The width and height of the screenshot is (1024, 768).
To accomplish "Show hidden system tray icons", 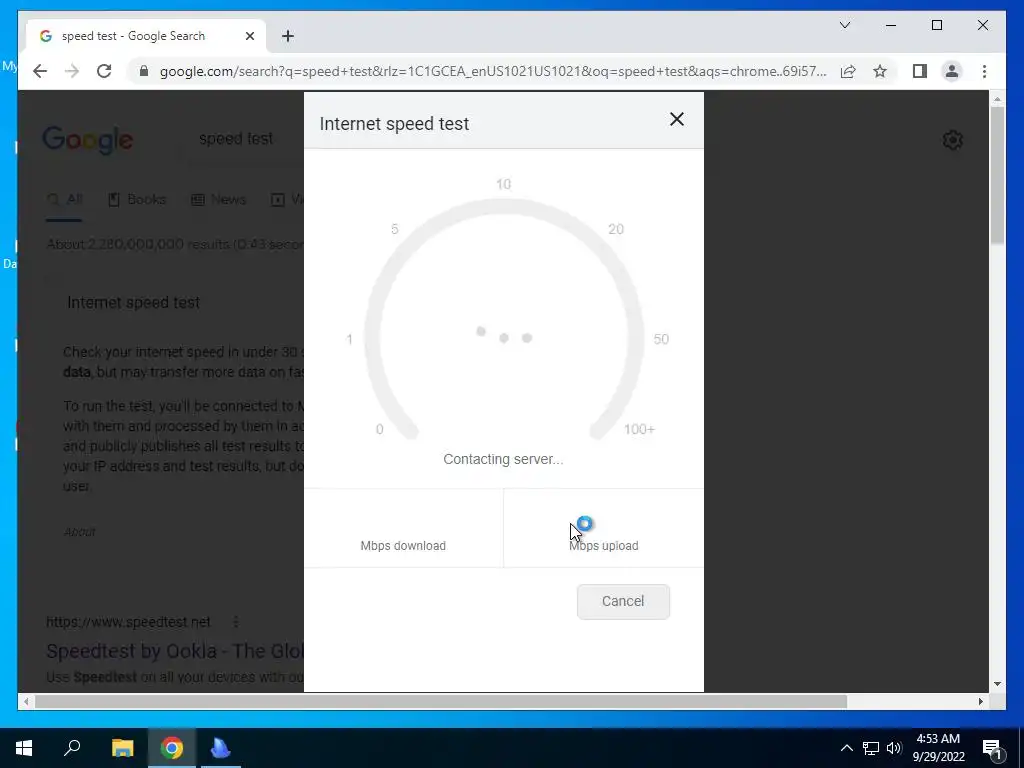I will tap(846, 748).
